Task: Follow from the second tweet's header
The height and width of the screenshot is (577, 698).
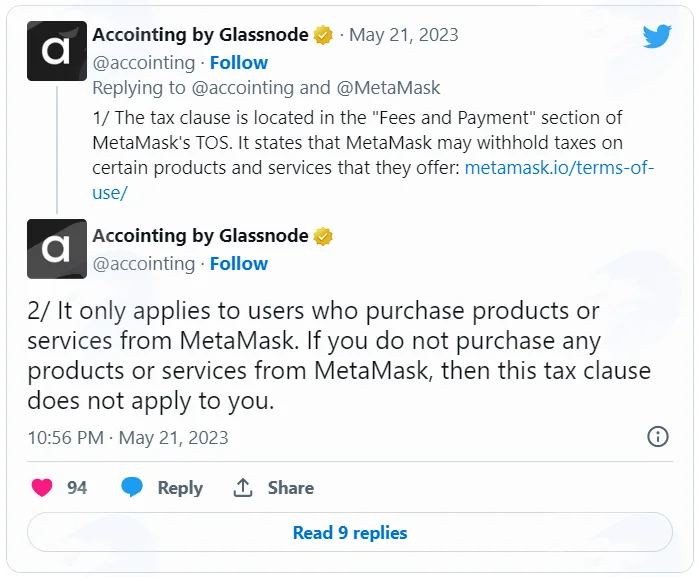Action: pos(239,264)
